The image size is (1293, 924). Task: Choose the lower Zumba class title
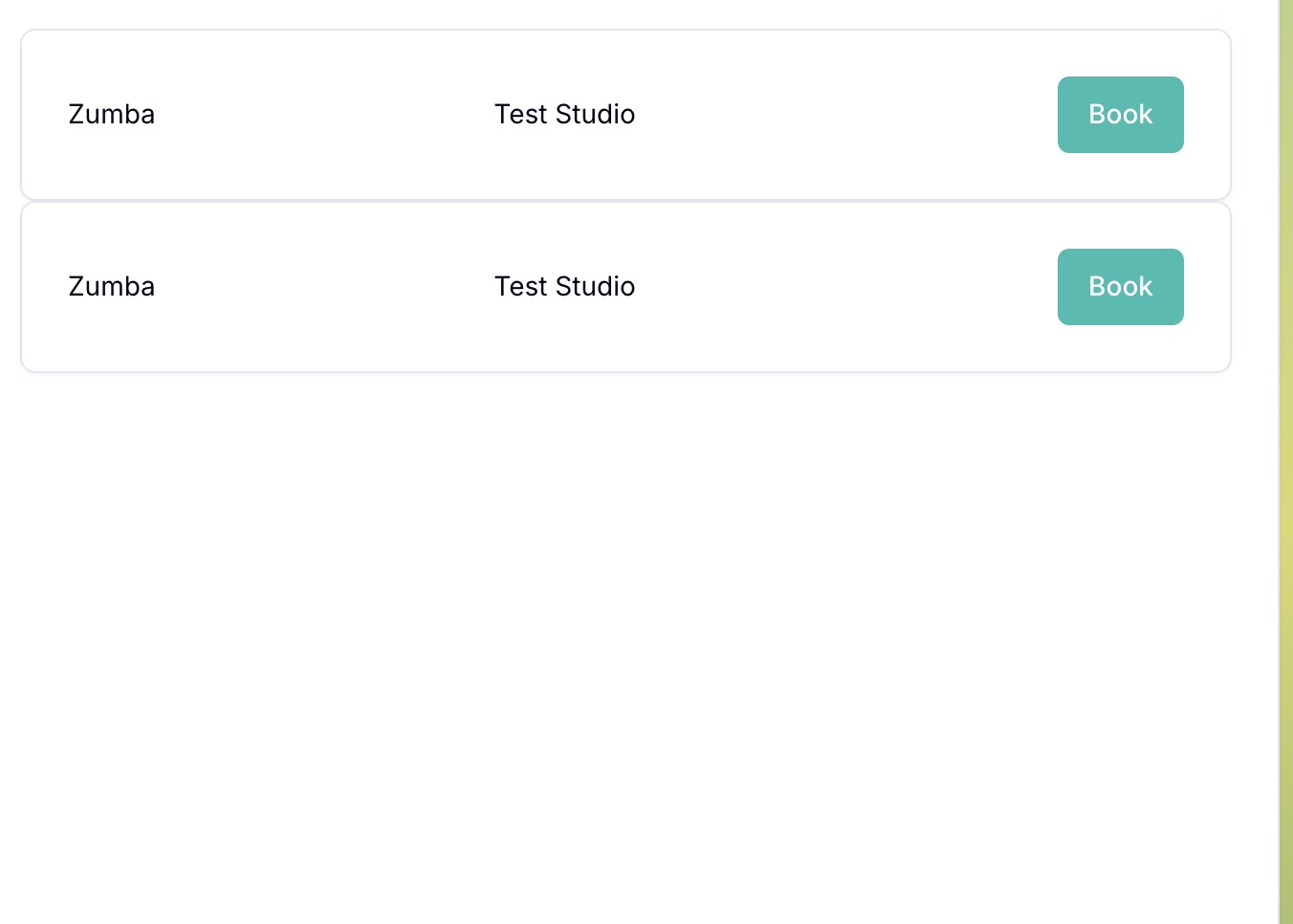click(112, 287)
